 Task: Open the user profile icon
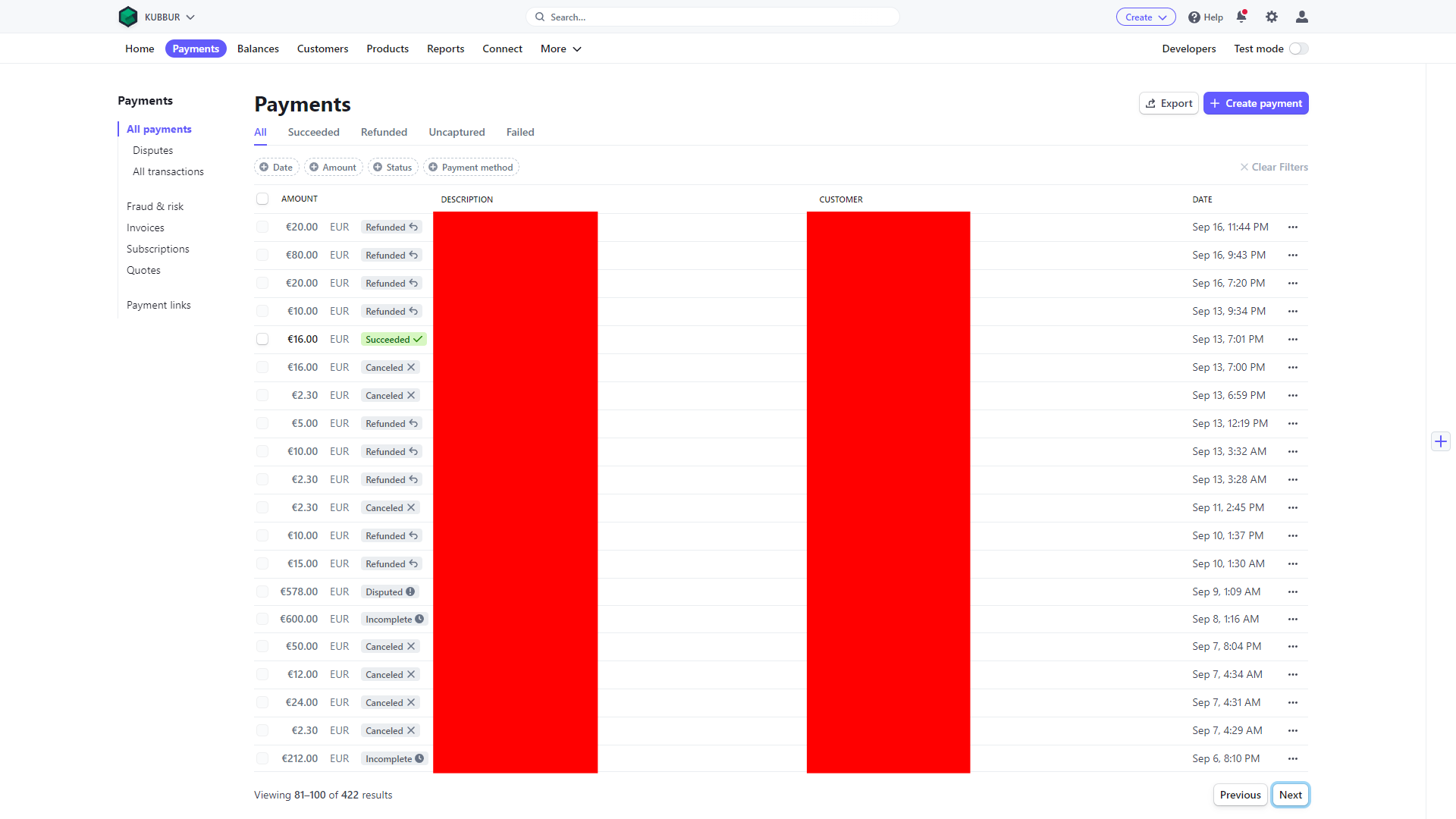(x=1301, y=17)
